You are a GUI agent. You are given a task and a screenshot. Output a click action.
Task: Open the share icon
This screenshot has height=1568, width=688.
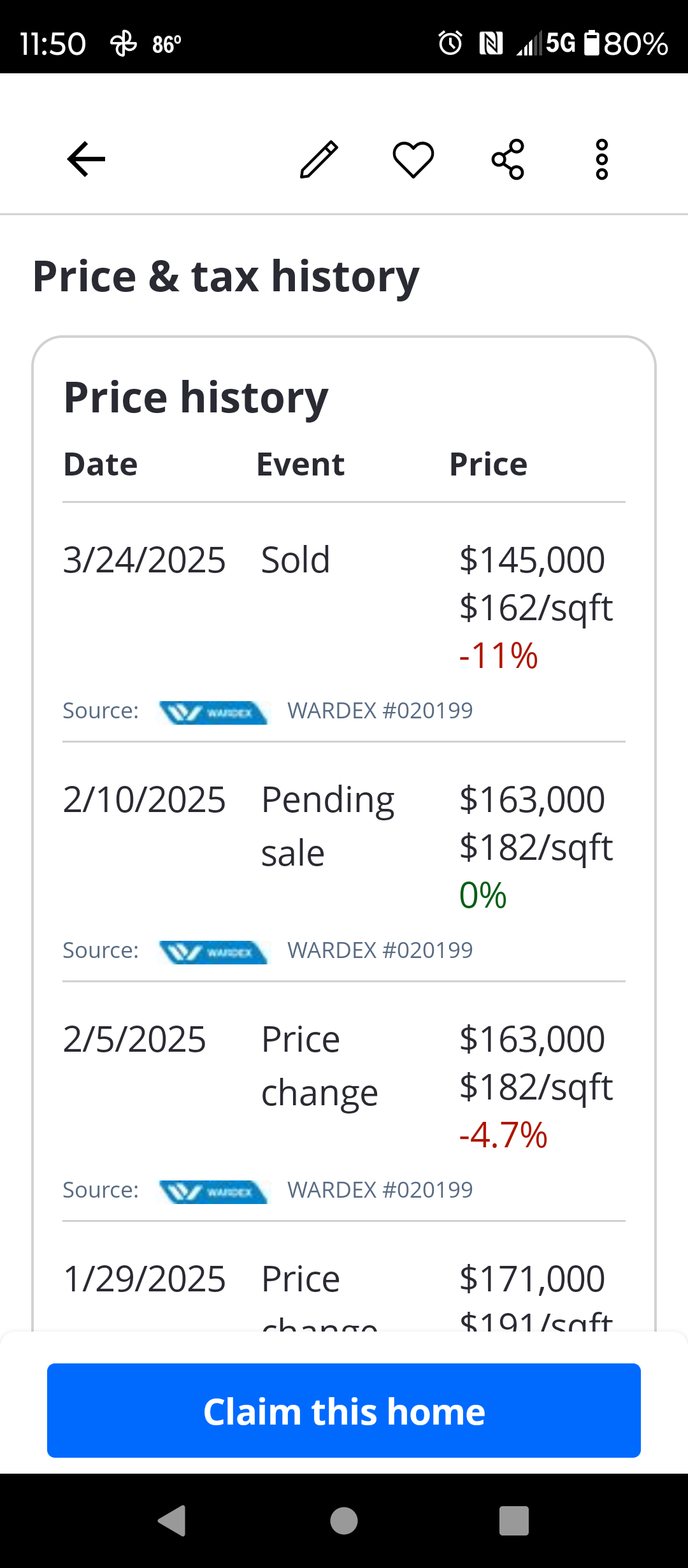tap(508, 159)
